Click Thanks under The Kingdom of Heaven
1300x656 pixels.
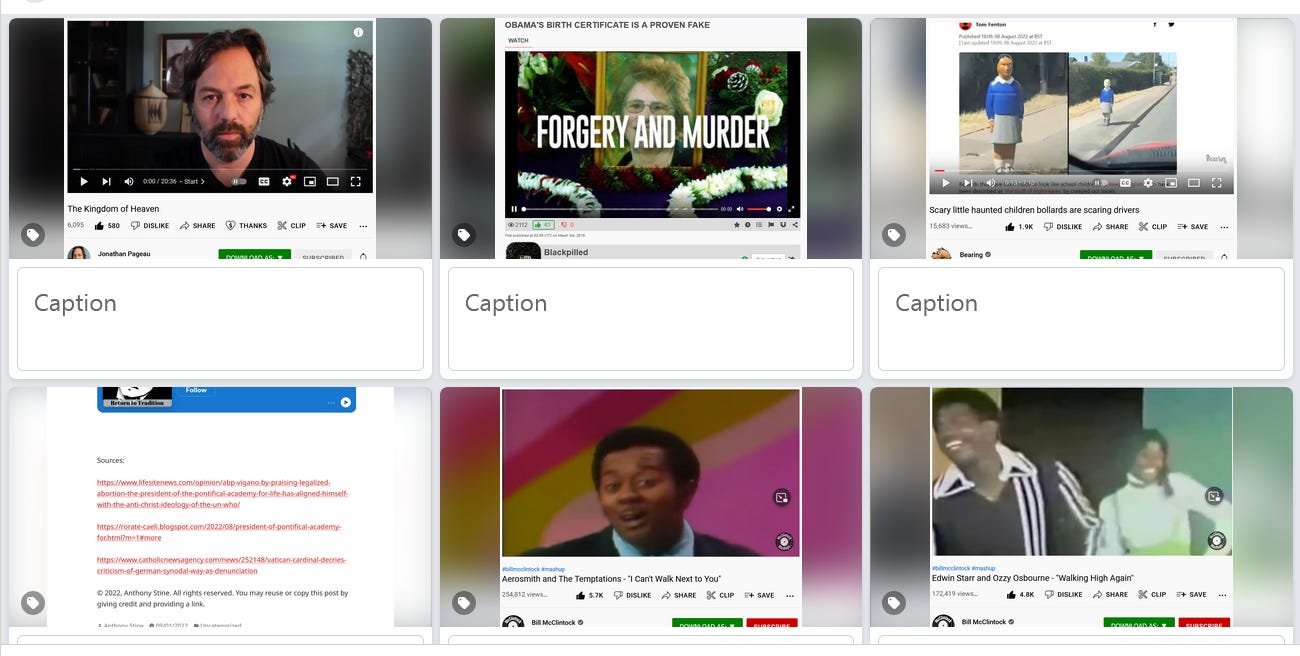pyautogui.click(x=246, y=226)
